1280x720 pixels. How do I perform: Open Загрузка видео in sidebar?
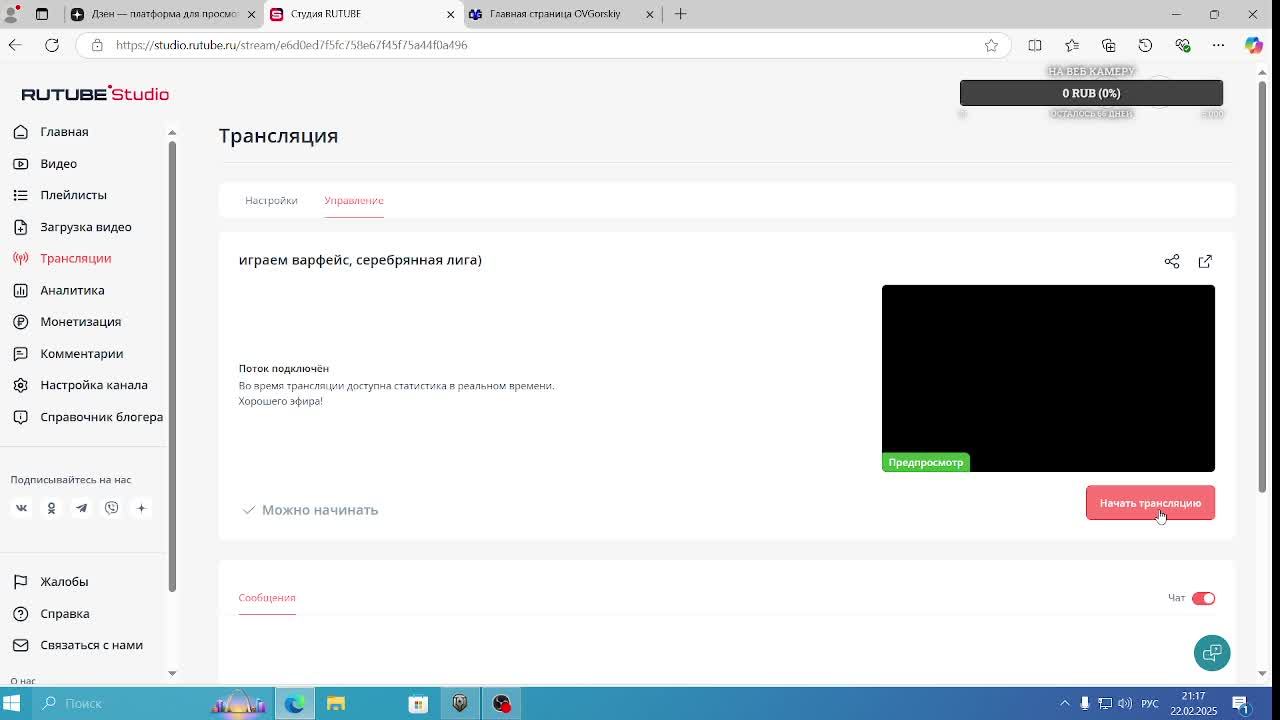point(85,227)
